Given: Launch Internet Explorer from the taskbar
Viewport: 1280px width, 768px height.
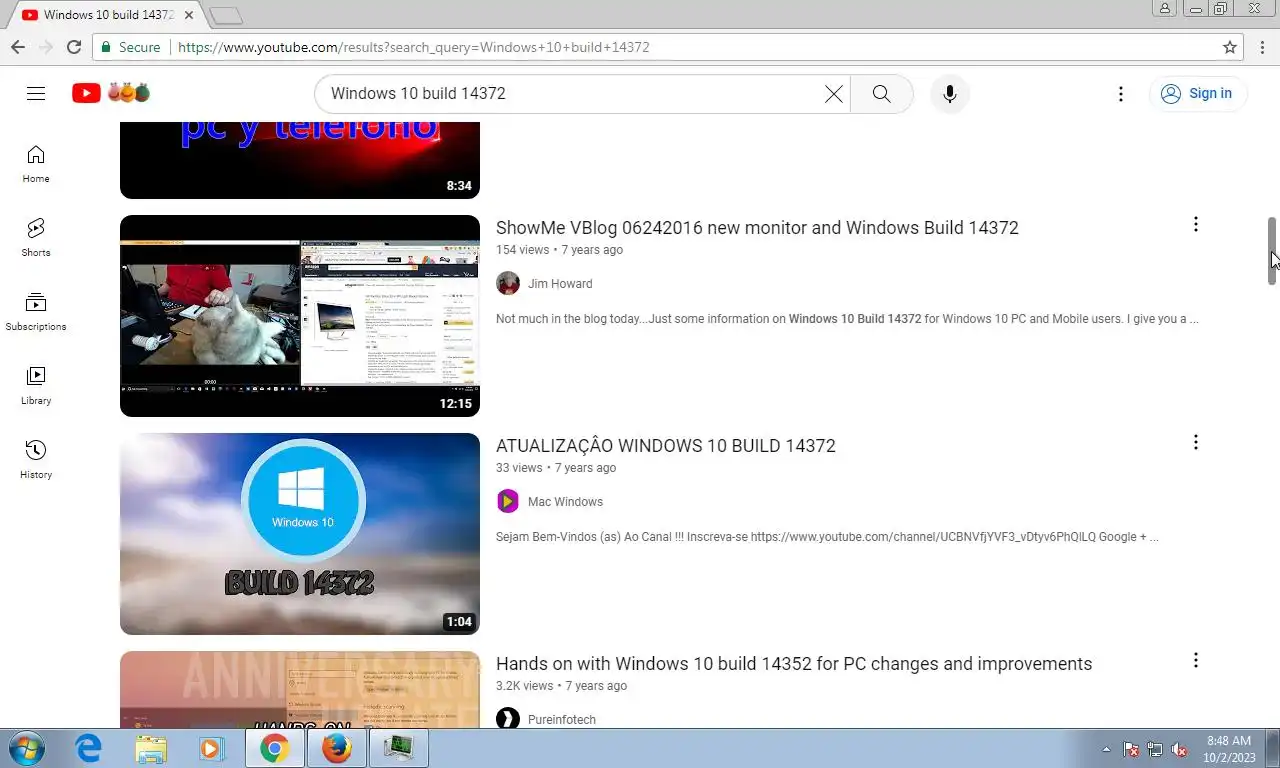Looking at the screenshot, I should [89, 748].
